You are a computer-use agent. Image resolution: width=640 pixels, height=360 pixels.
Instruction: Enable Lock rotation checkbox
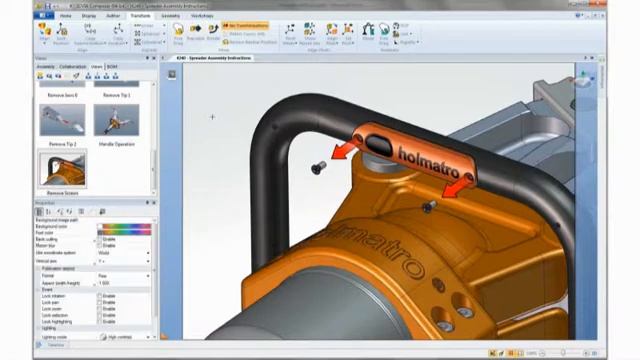pyautogui.click(x=100, y=296)
